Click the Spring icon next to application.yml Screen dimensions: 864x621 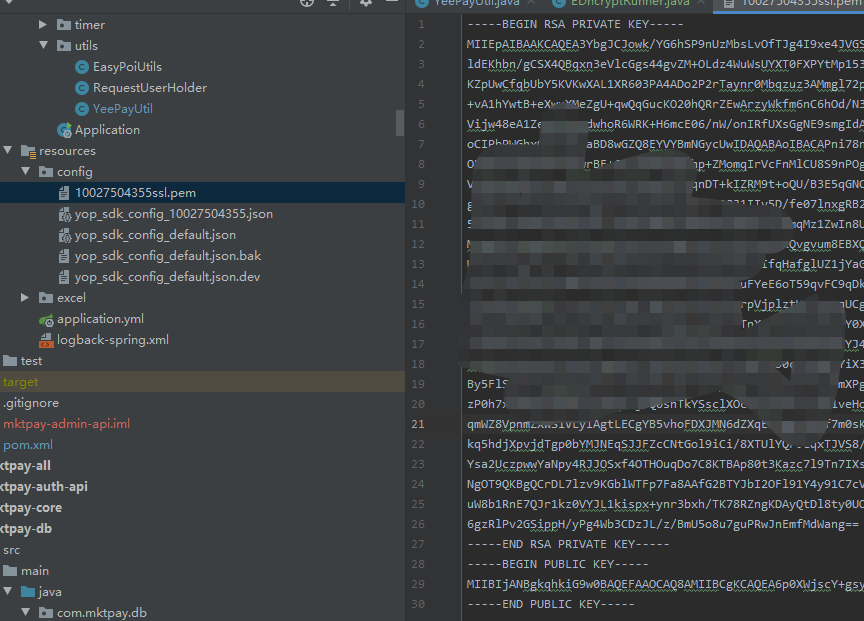click(x=46, y=321)
